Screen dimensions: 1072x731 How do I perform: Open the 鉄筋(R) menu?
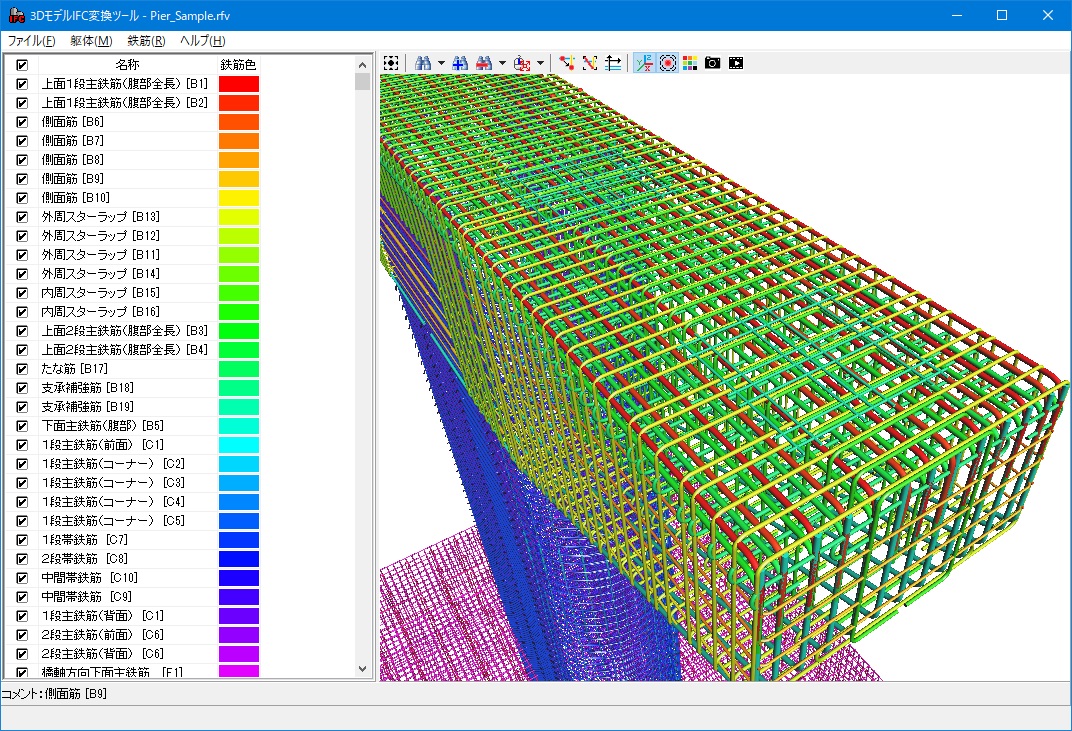(146, 41)
